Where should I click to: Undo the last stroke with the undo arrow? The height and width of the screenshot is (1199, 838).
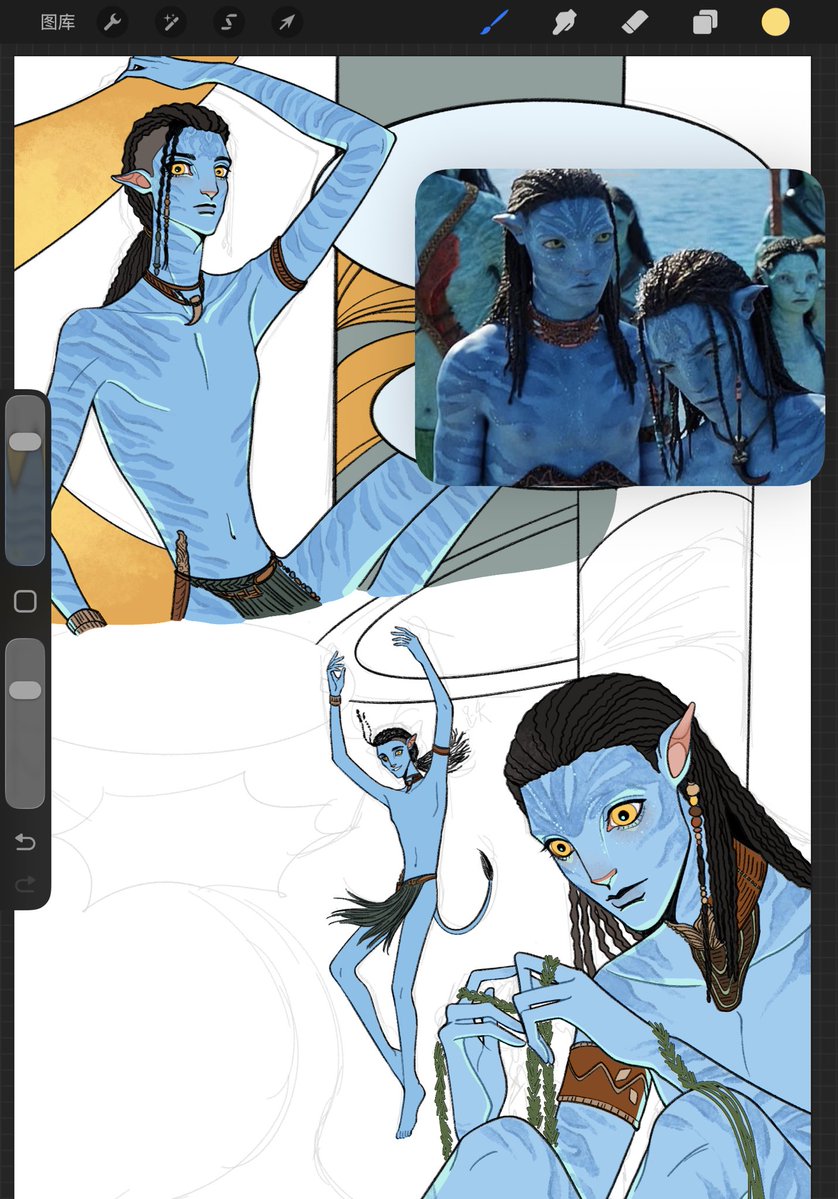tap(25, 842)
